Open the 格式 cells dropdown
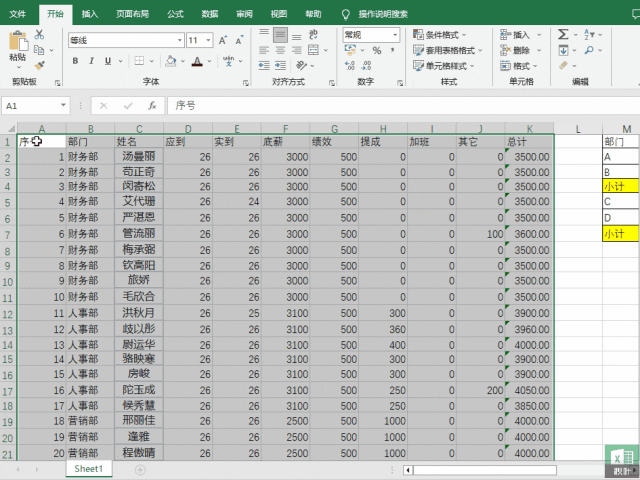The image size is (640, 480). coord(535,66)
